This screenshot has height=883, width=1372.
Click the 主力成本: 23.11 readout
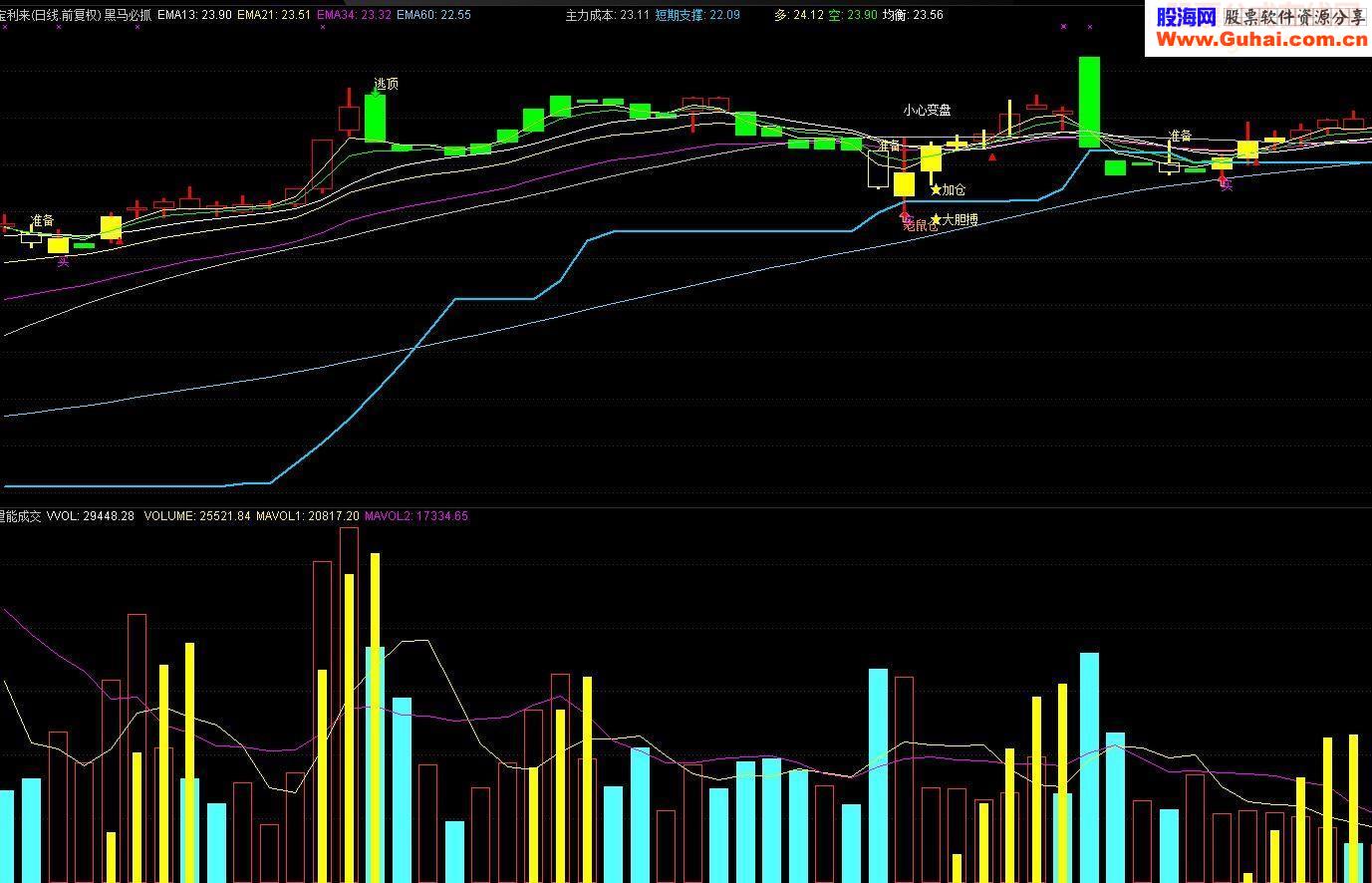(607, 15)
